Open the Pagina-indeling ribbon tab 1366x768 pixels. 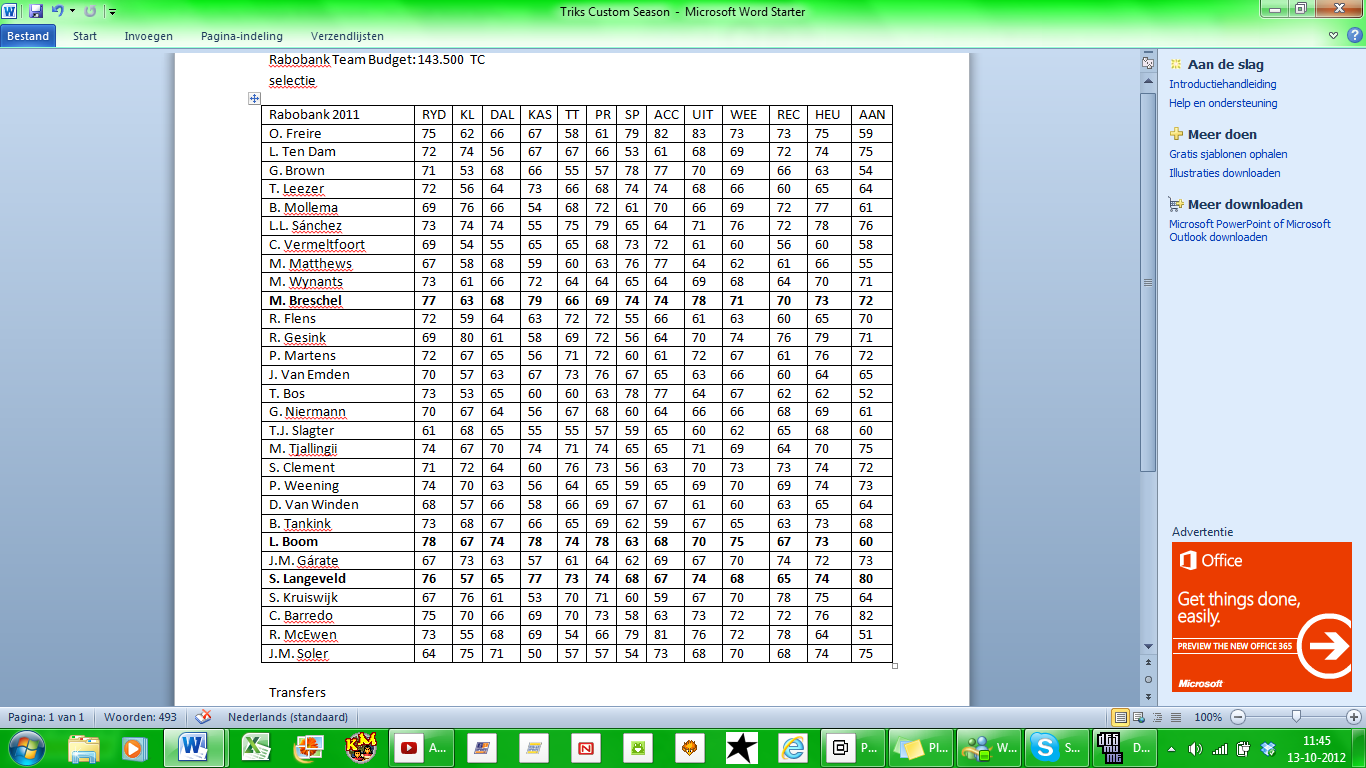(241, 36)
